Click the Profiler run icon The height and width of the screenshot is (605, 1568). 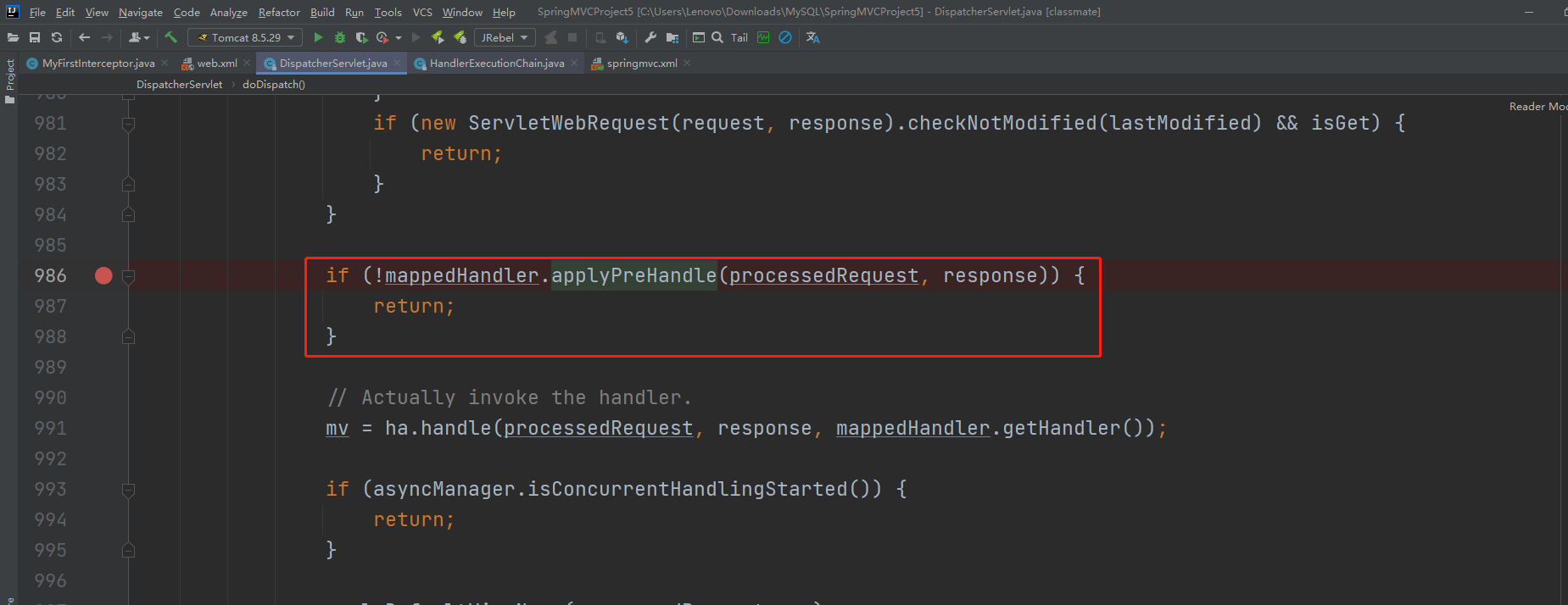pos(382,37)
